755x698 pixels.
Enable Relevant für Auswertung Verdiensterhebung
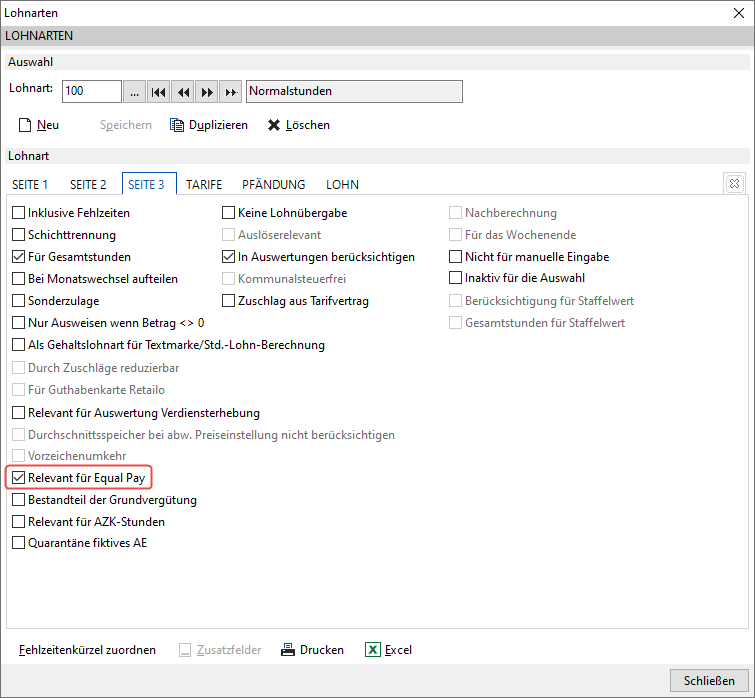pos(18,413)
